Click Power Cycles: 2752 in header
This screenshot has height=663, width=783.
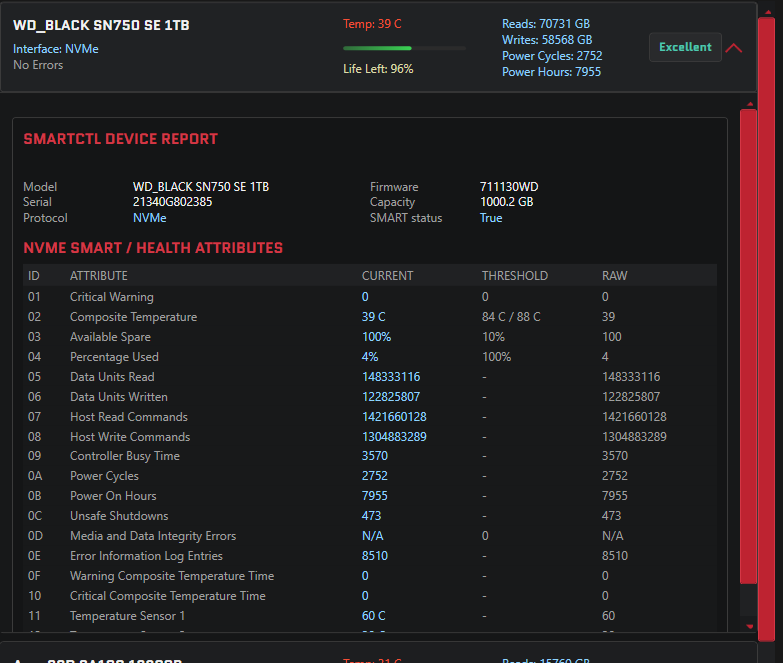pos(552,56)
